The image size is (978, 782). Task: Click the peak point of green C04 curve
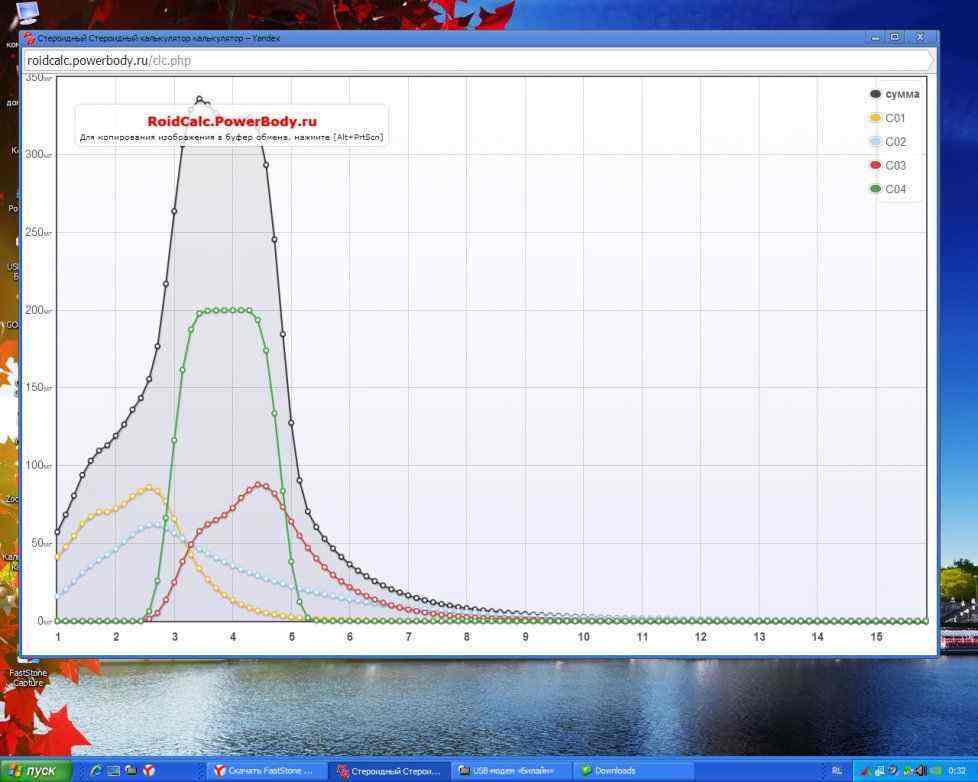point(233,310)
